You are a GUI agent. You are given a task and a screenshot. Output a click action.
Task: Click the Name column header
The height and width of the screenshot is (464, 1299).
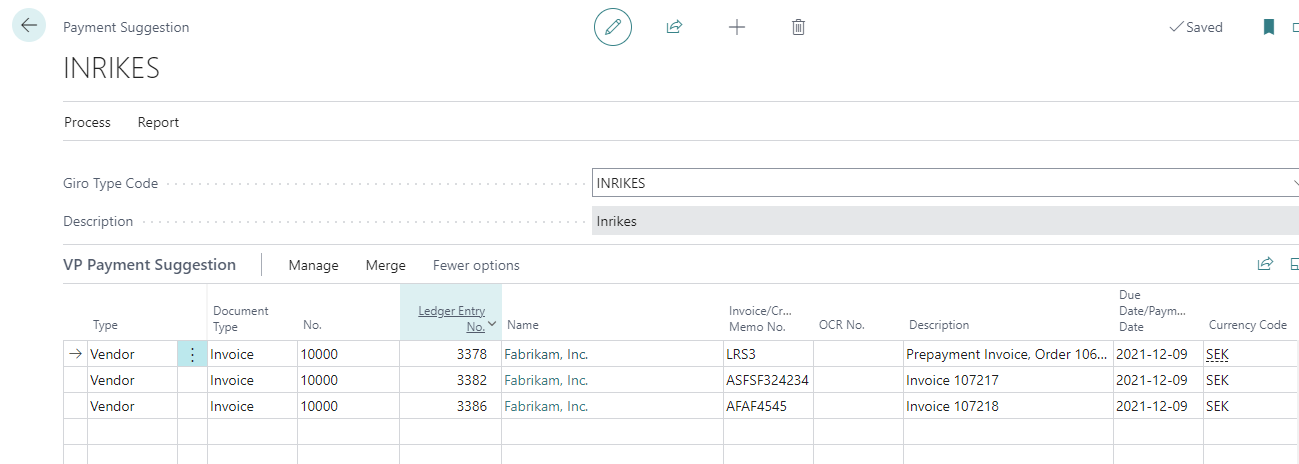click(523, 325)
